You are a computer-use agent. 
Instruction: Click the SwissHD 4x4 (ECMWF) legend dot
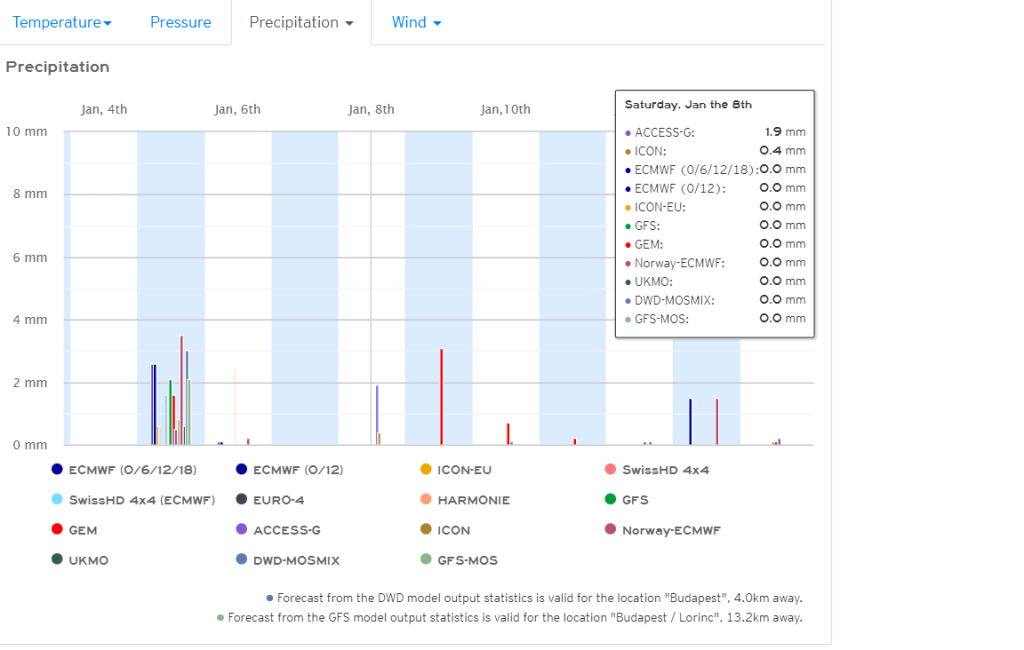click(58, 500)
